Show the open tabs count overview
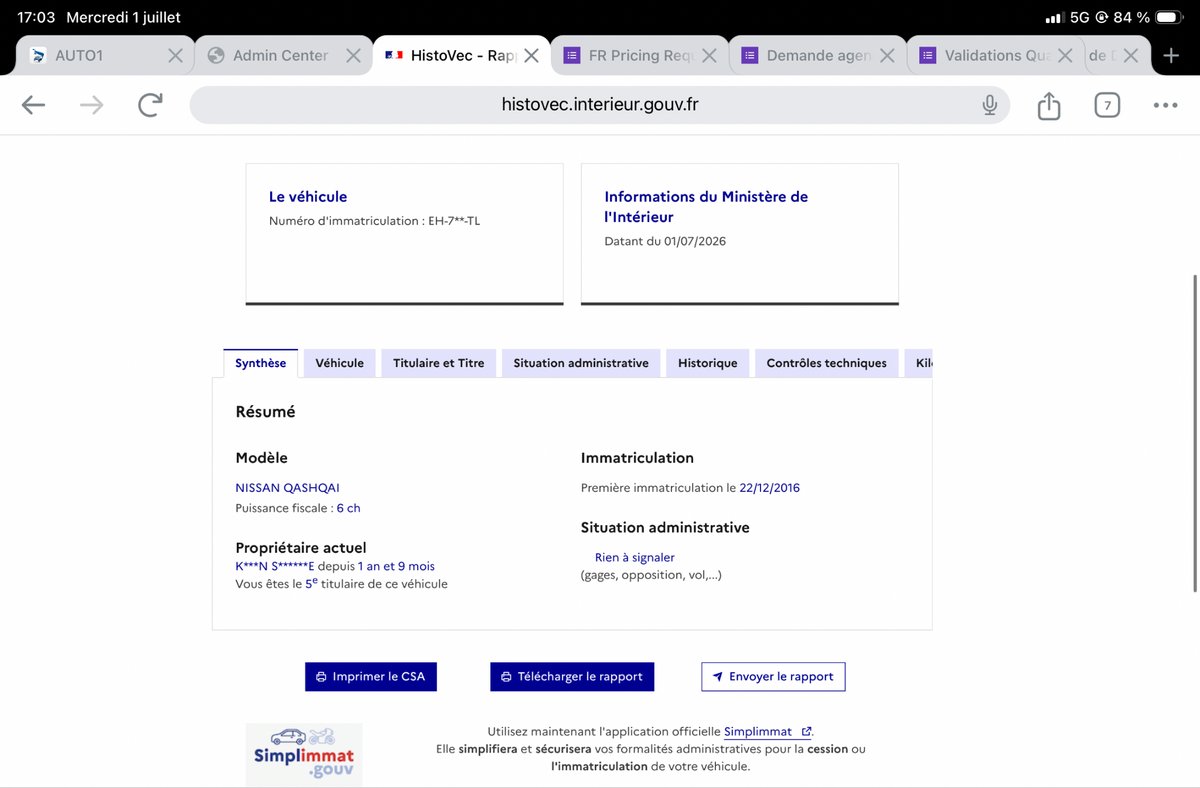Viewport: 1200px width, 788px height. tap(1107, 105)
